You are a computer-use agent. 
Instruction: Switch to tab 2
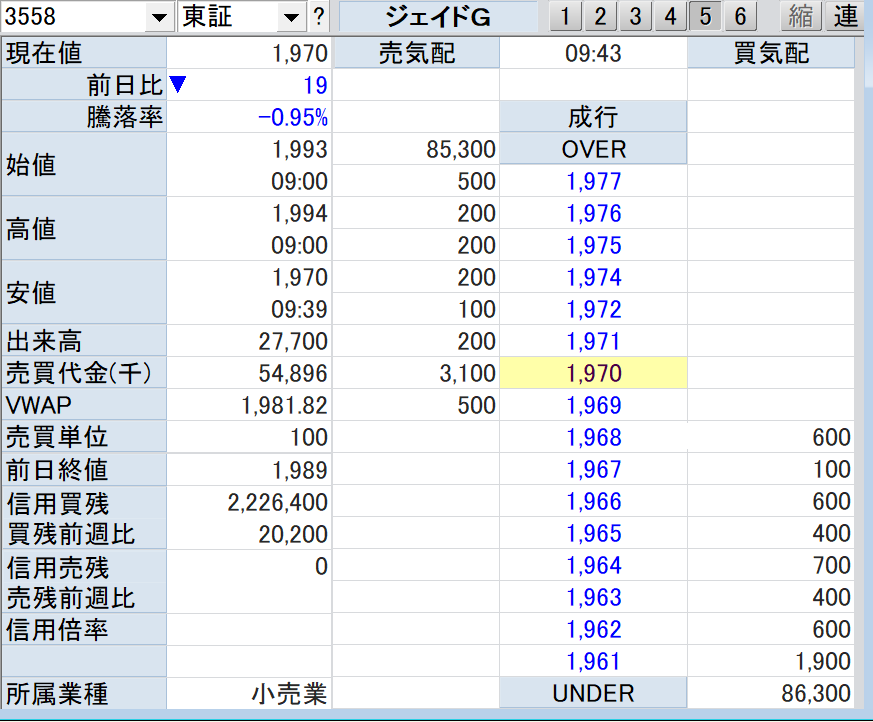(600, 16)
